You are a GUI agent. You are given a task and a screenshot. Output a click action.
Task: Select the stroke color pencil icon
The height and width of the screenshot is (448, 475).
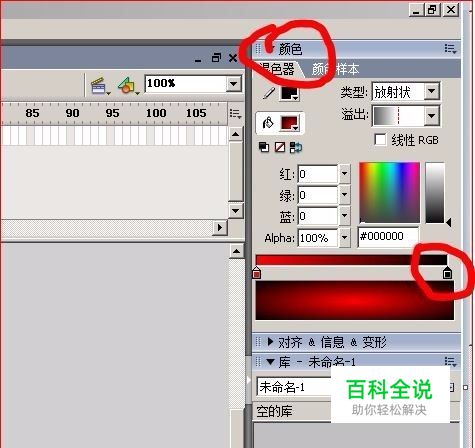(268, 93)
